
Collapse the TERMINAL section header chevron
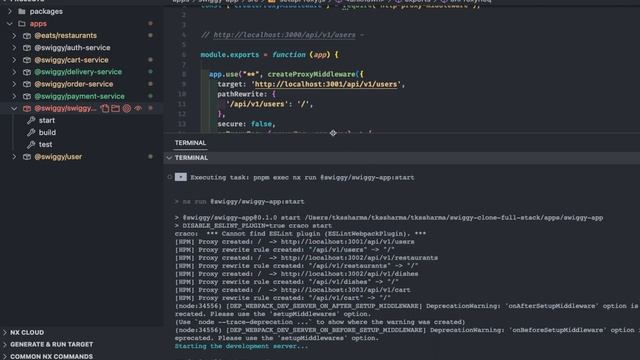pos(169,158)
